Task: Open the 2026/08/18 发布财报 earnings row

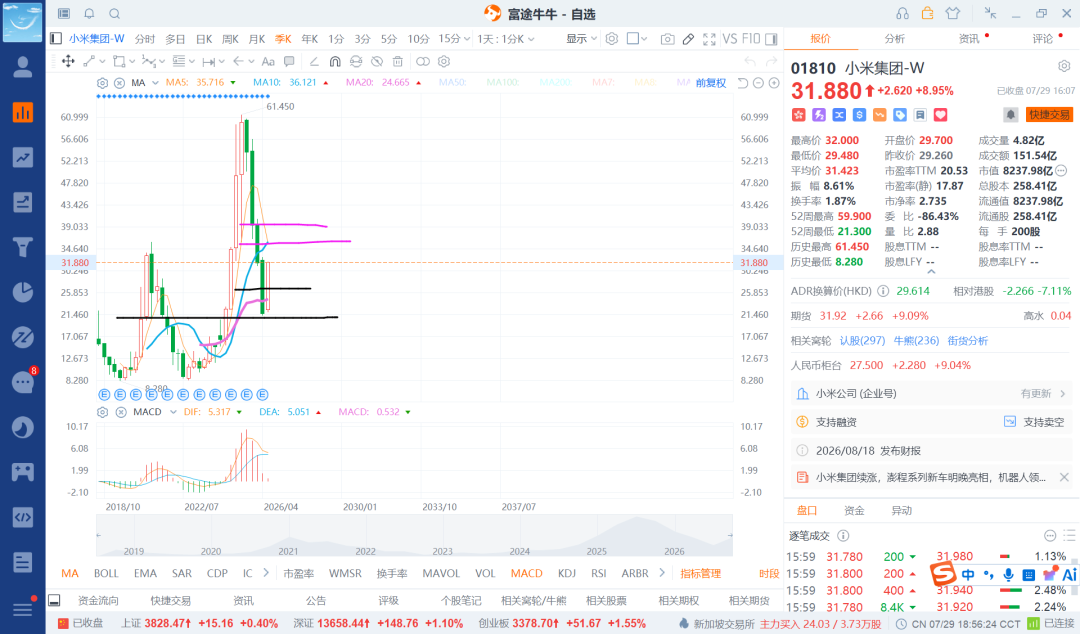Action: (x=931, y=450)
